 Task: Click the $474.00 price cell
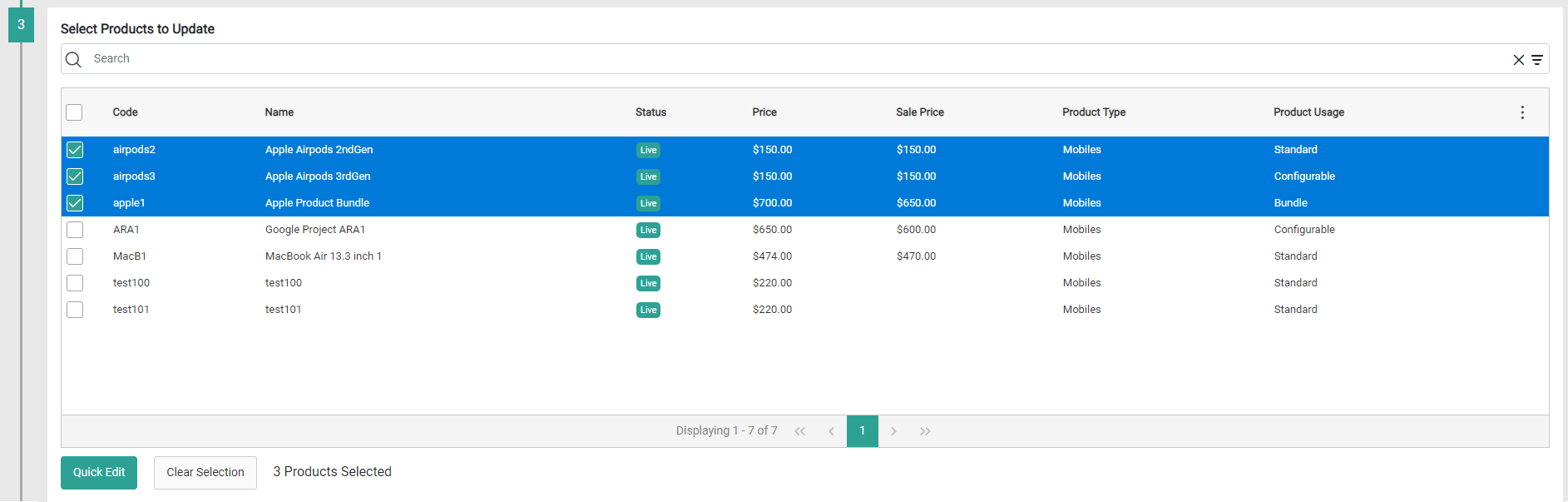coord(772,256)
